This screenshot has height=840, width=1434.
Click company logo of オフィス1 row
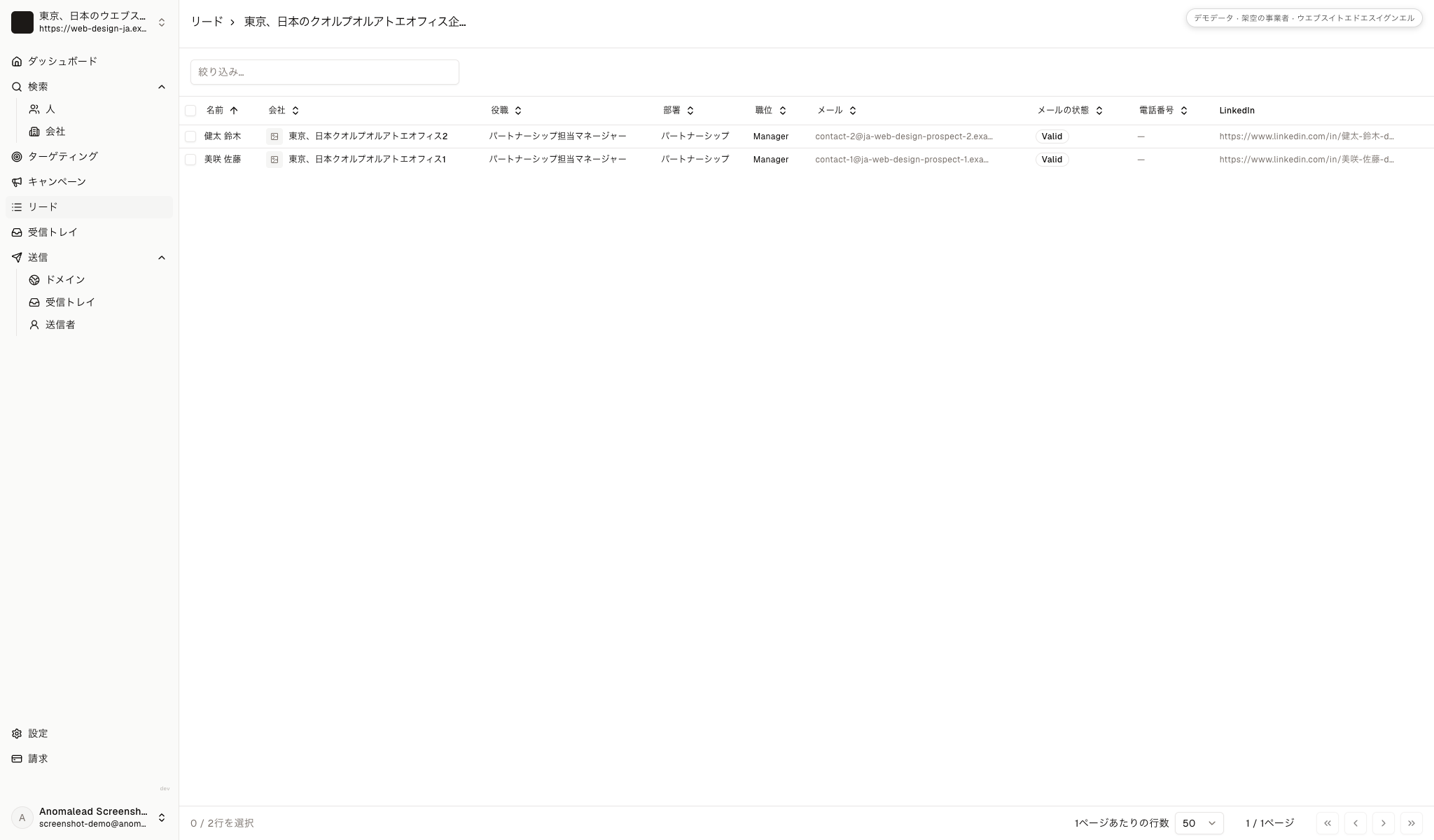point(274,160)
